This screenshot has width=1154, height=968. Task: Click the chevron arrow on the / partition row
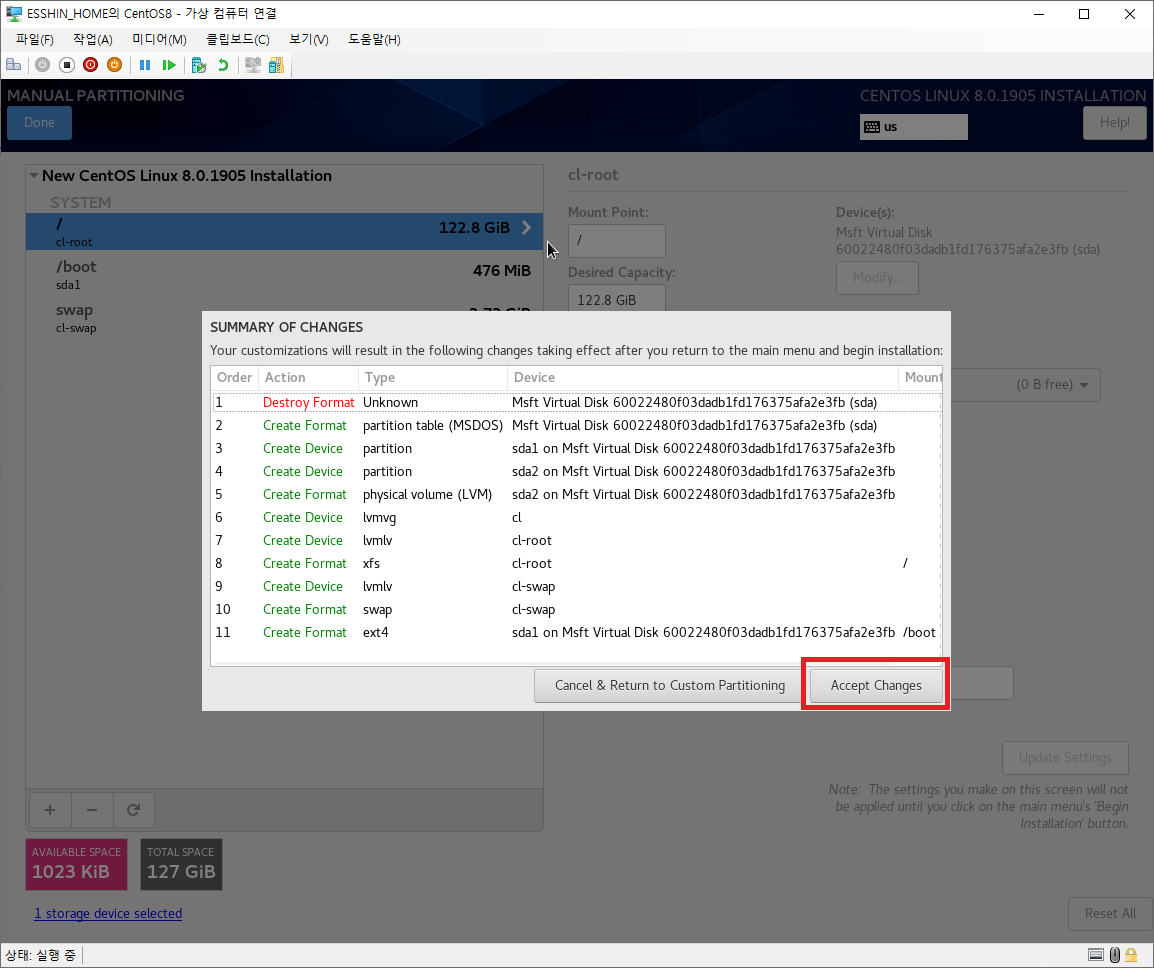coord(526,227)
